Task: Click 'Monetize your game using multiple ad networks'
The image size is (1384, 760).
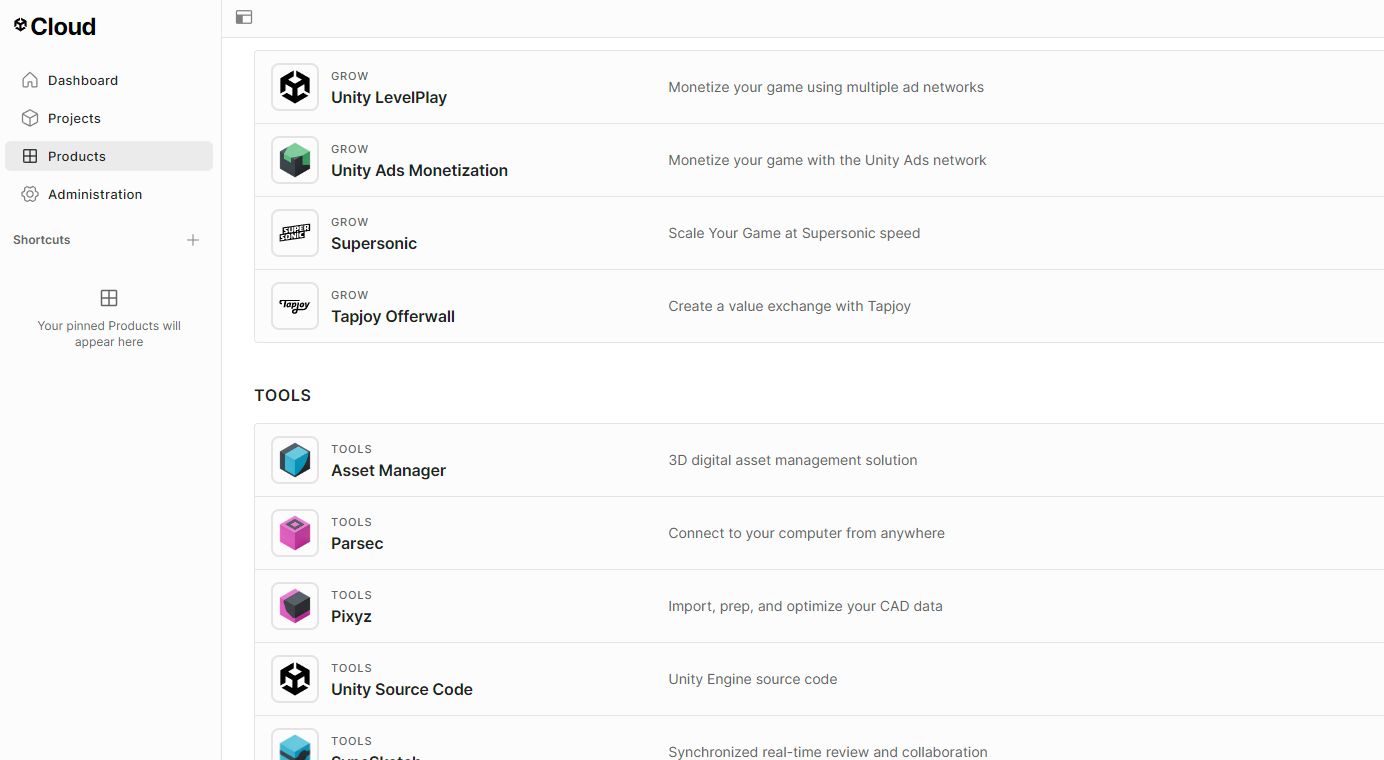Action: coord(826,87)
